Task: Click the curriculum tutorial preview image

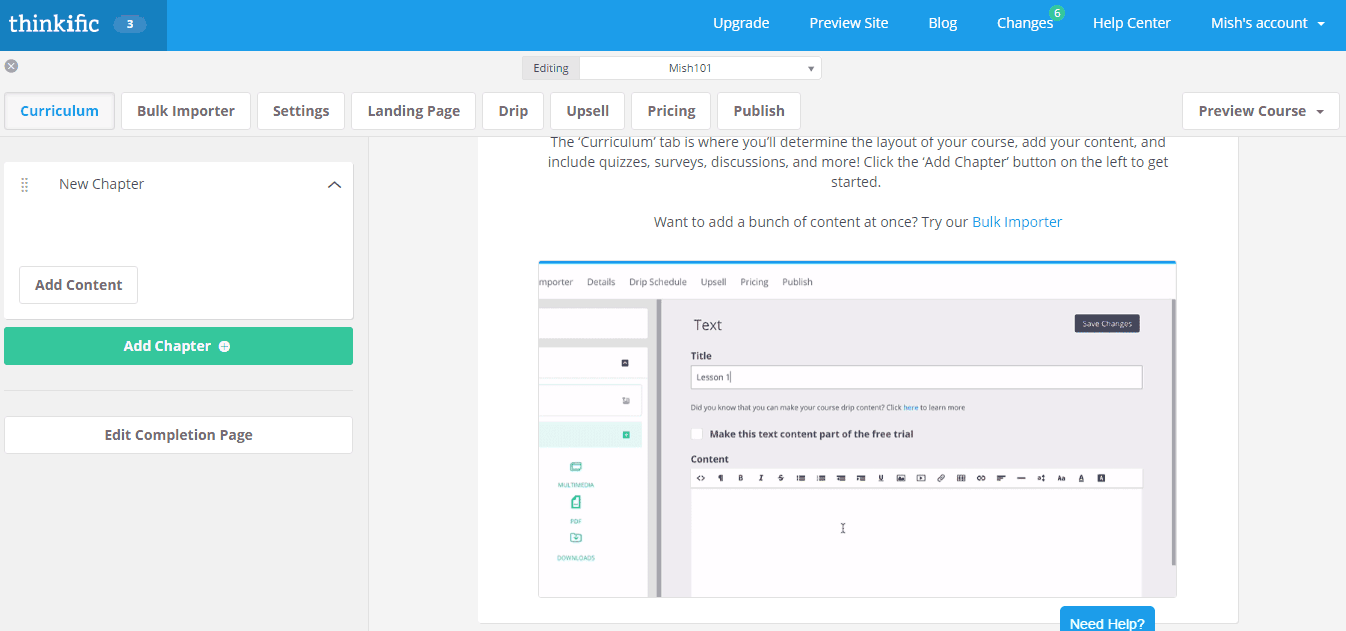Action: pyautogui.click(x=857, y=429)
